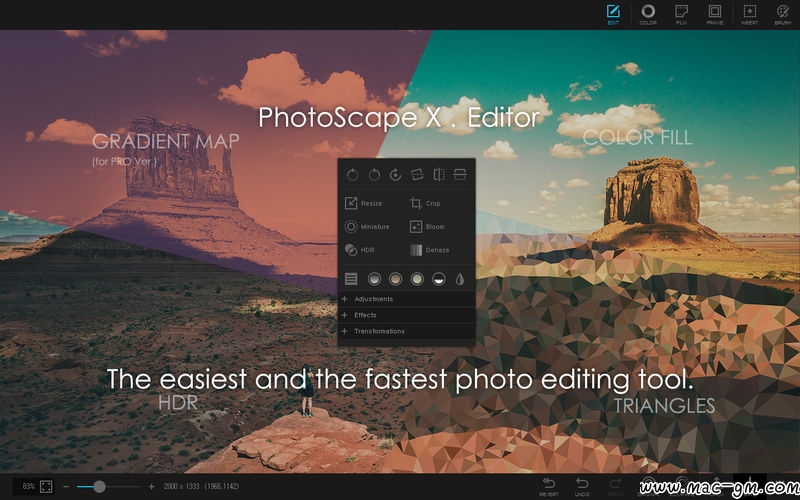Open the Brush tab
800x500 pixels.
(x=783, y=15)
